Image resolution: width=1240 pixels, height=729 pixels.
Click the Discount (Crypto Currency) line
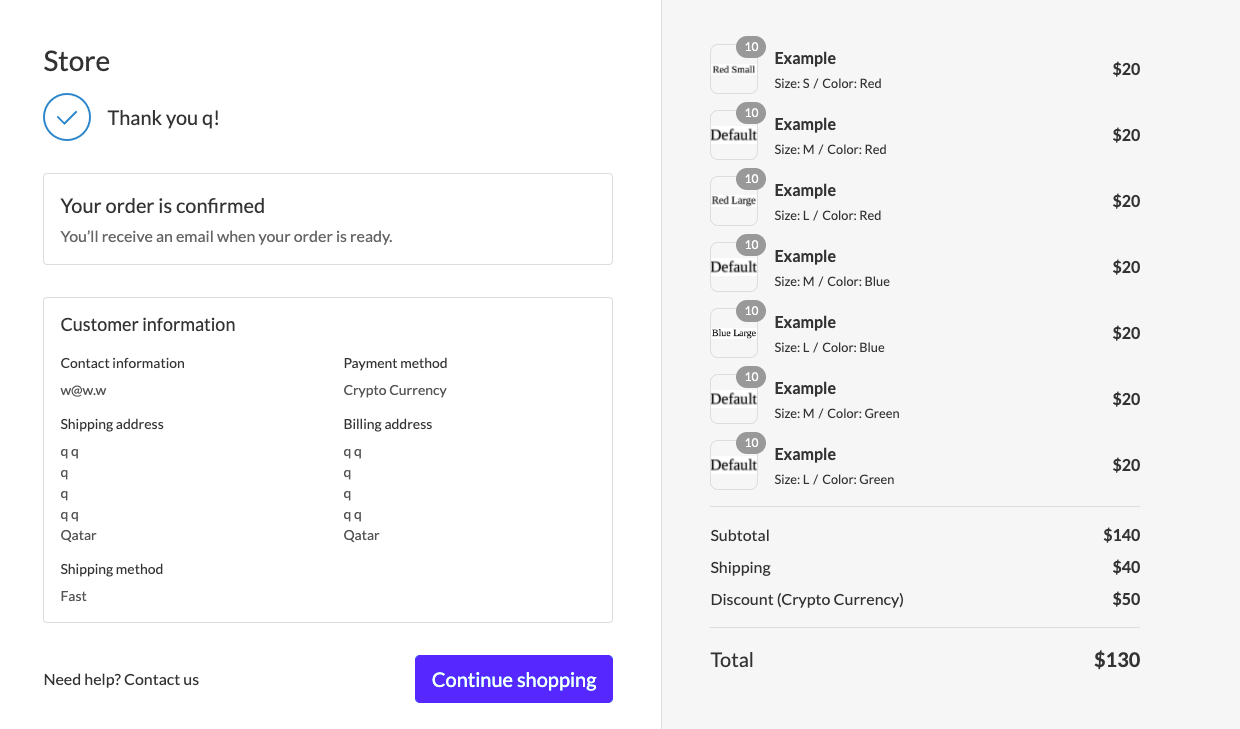[x=925, y=599]
